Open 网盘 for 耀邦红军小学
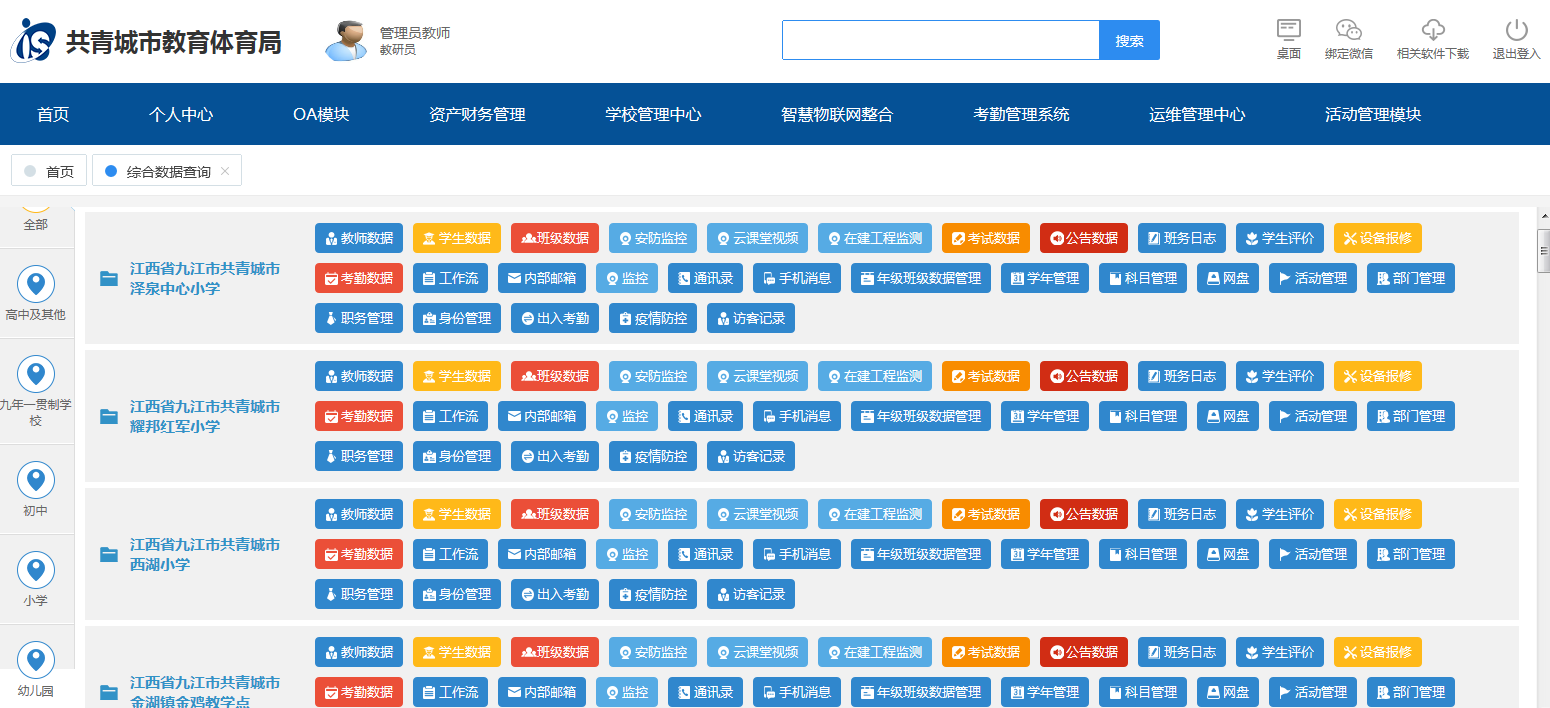The width and height of the screenshot is (1550, 708). (x=1228, y=416)
